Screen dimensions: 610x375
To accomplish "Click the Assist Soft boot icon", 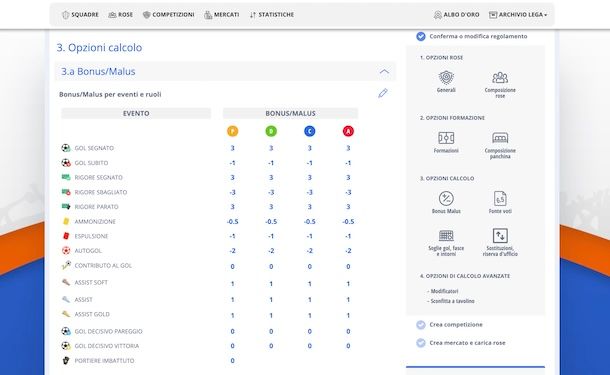I will [x=66, y=282].
